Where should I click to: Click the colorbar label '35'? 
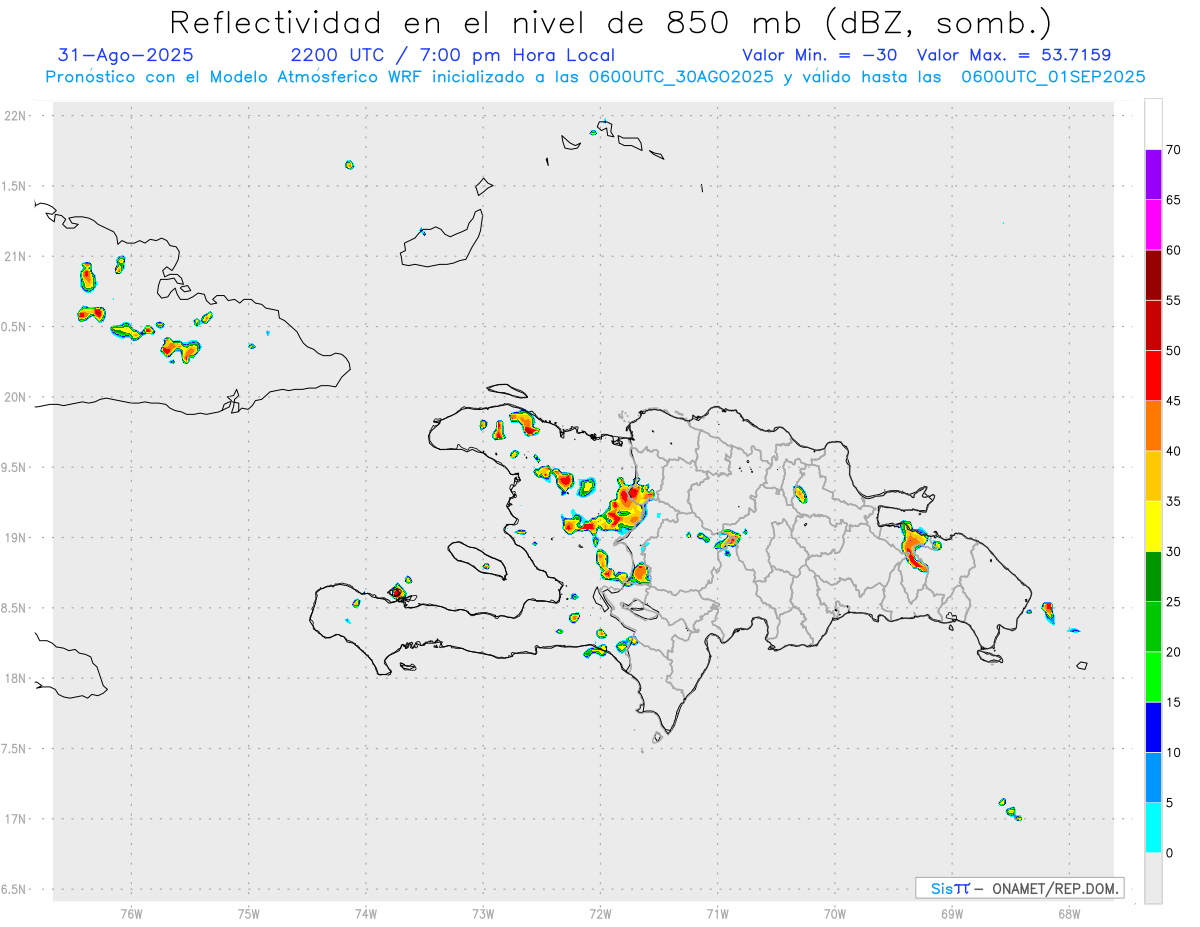1174,501
